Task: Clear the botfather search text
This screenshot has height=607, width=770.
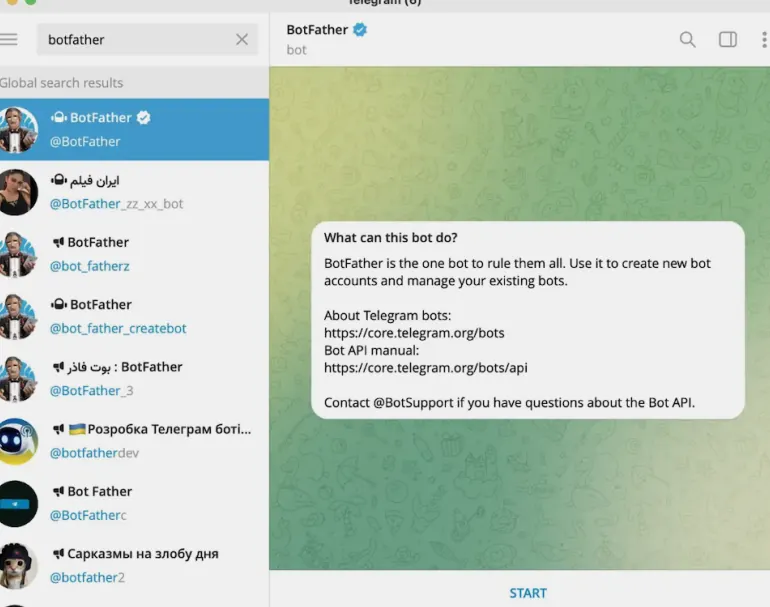Action: pos(242,39)
